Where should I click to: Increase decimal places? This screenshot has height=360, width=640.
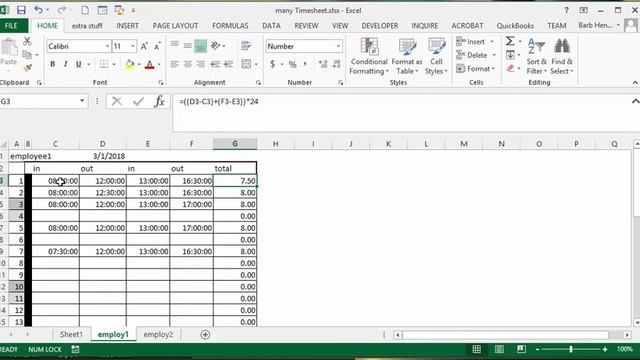pyautogui.click(x=323, y=64)
